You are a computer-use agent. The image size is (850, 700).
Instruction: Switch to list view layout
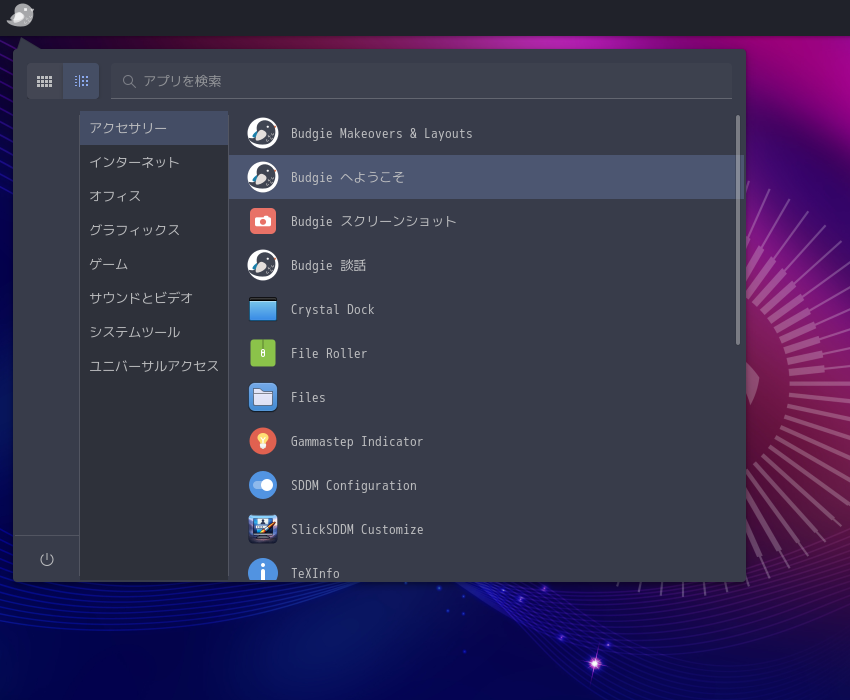click(81, 81)
